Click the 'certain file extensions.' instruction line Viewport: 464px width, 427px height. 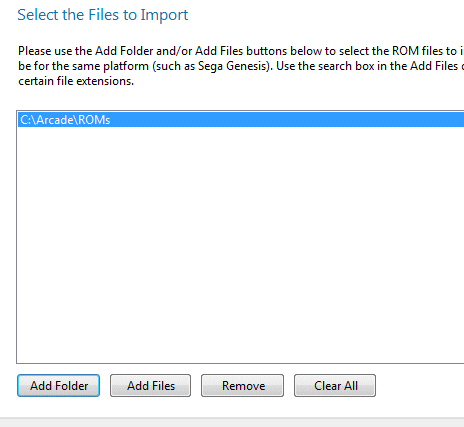click(x=76, y=81)
